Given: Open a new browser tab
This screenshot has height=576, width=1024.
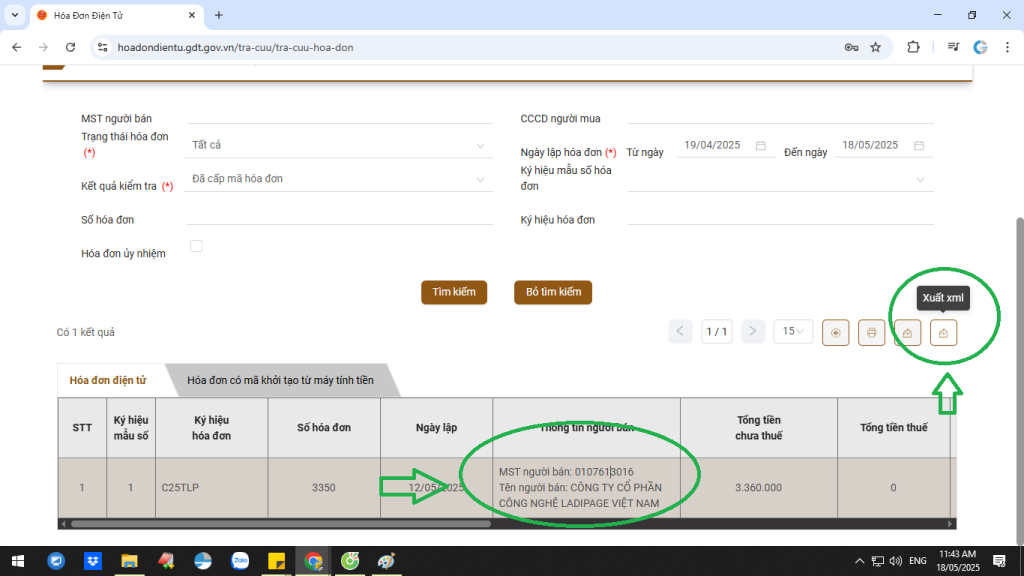Looking at the screenshot, I should (219, 15).
